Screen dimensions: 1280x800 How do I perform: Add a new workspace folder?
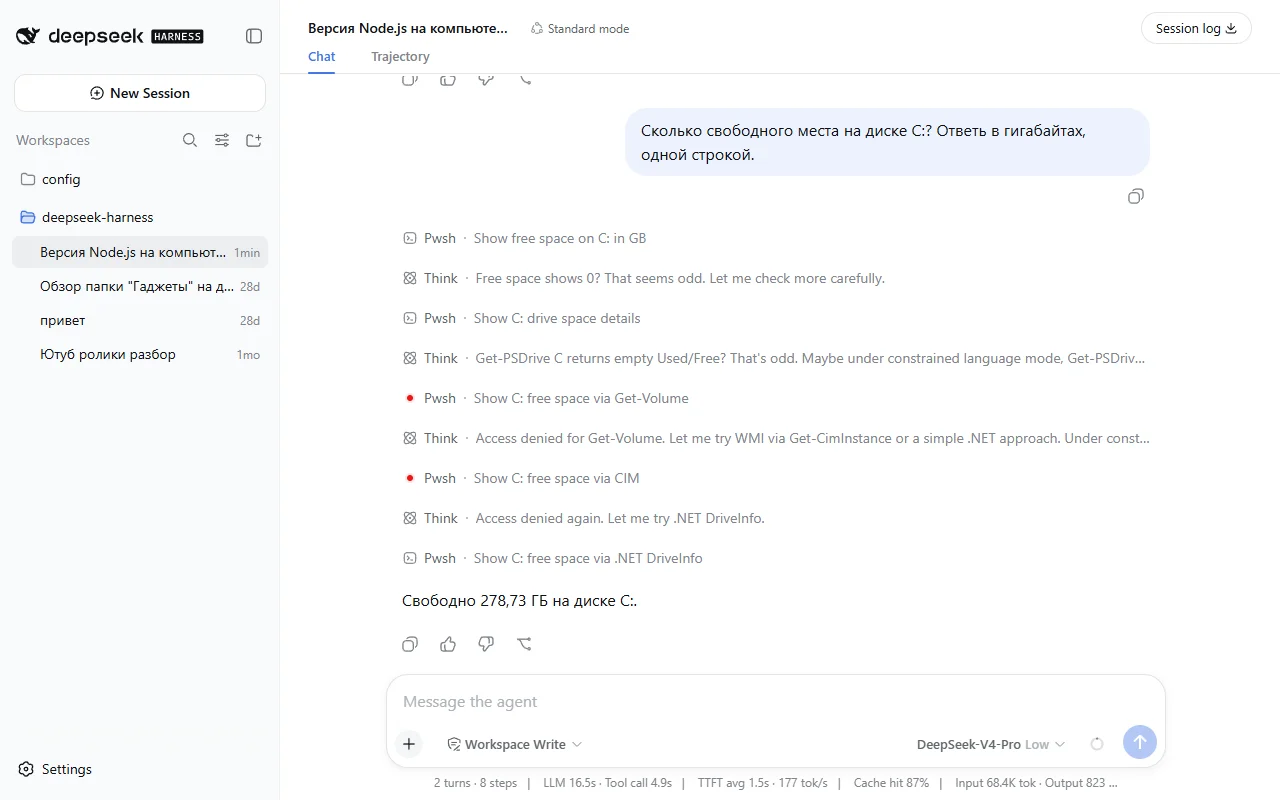[254, 140]
